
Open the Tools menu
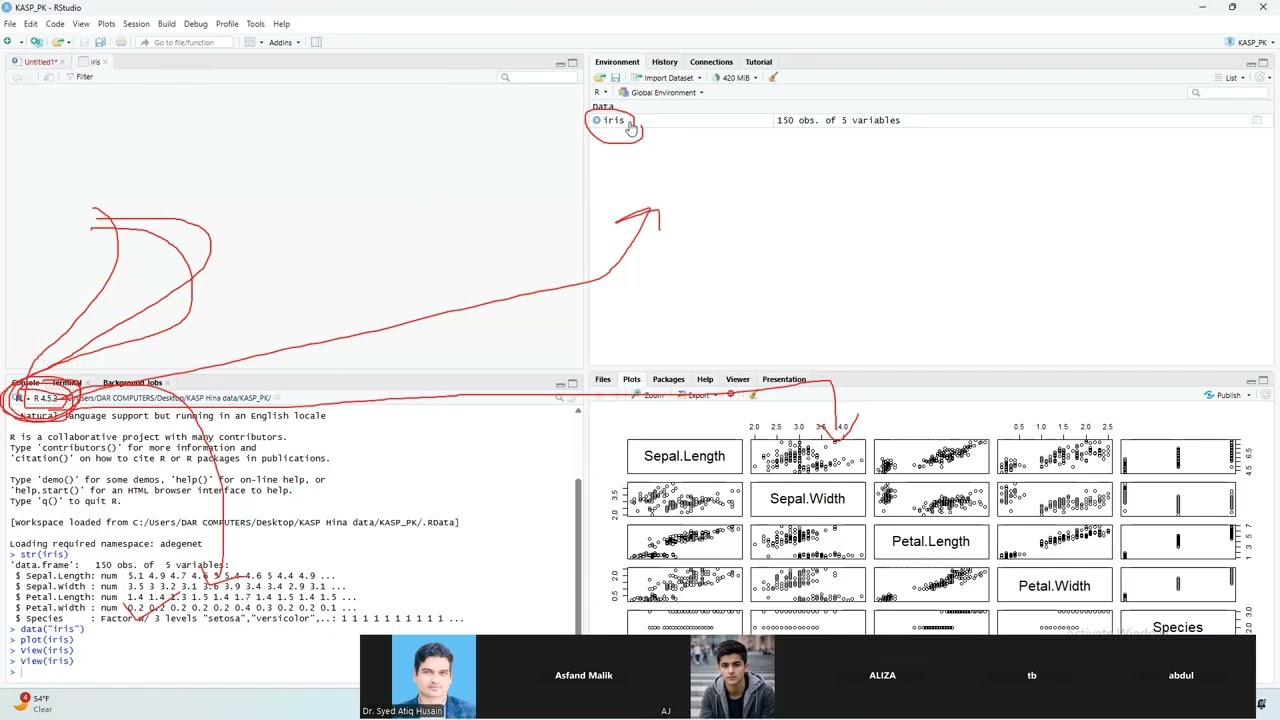click(x=255, y=24)
